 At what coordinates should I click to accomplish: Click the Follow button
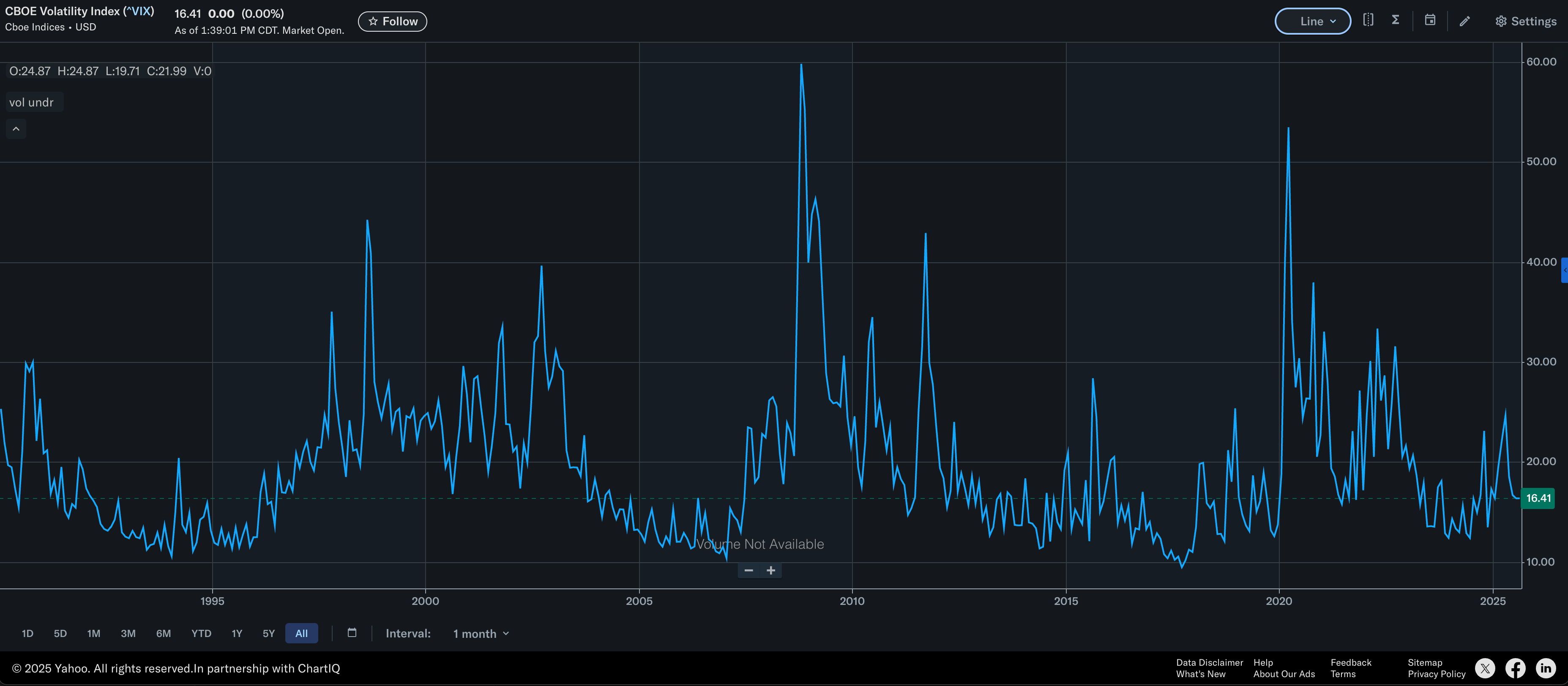pos(393,21)
